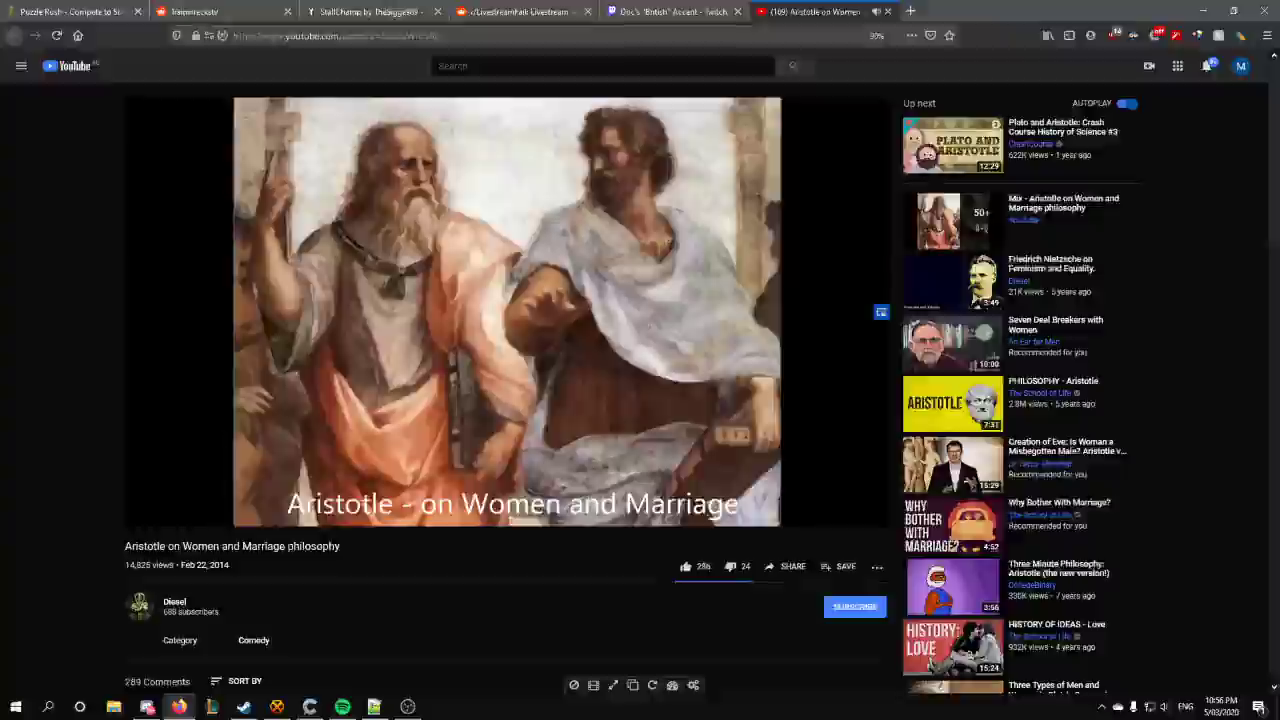Viewport: 1280px width, 720px height.
Task: Open the account avatar menu
Action: tap(1241, 66)
